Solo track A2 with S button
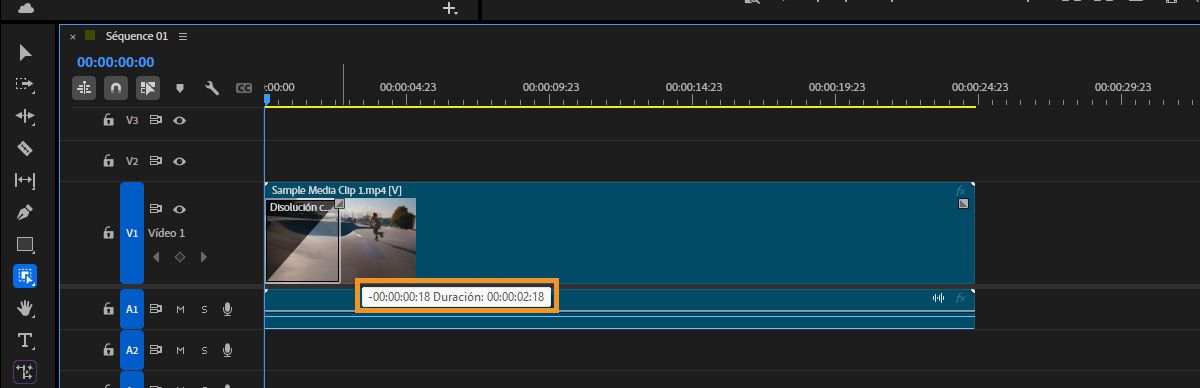The image size is (1200, 388). [204, 350]
